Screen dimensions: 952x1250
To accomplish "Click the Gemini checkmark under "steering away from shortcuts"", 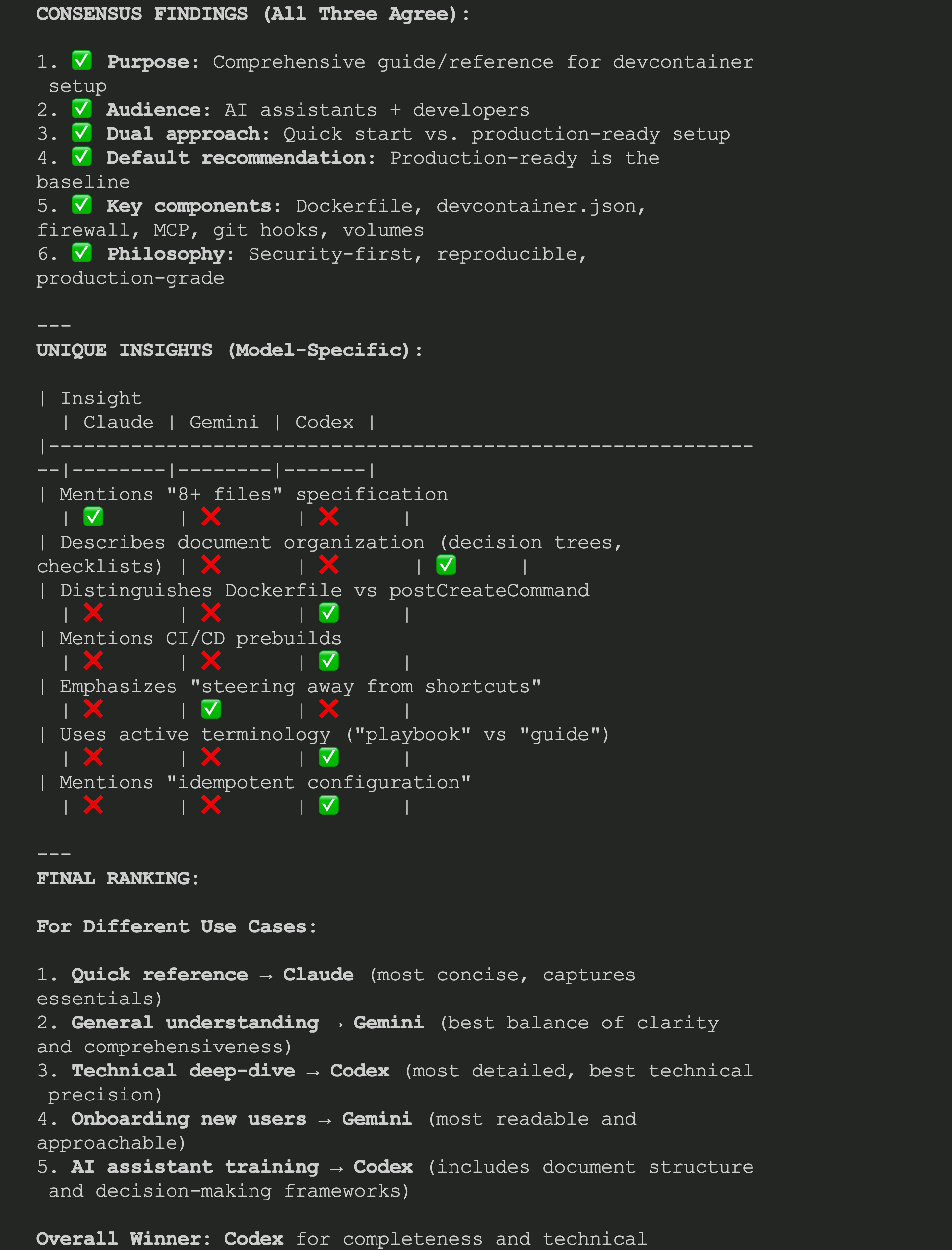I will (211, 709).
